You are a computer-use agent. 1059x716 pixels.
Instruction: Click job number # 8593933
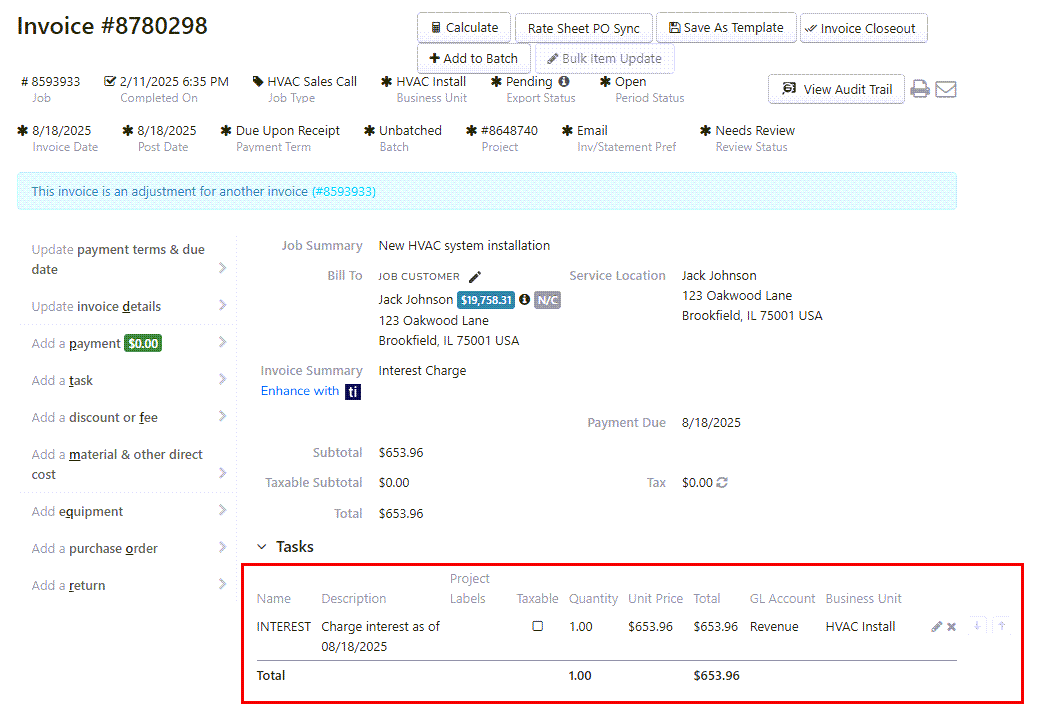(x=51, y=82)
